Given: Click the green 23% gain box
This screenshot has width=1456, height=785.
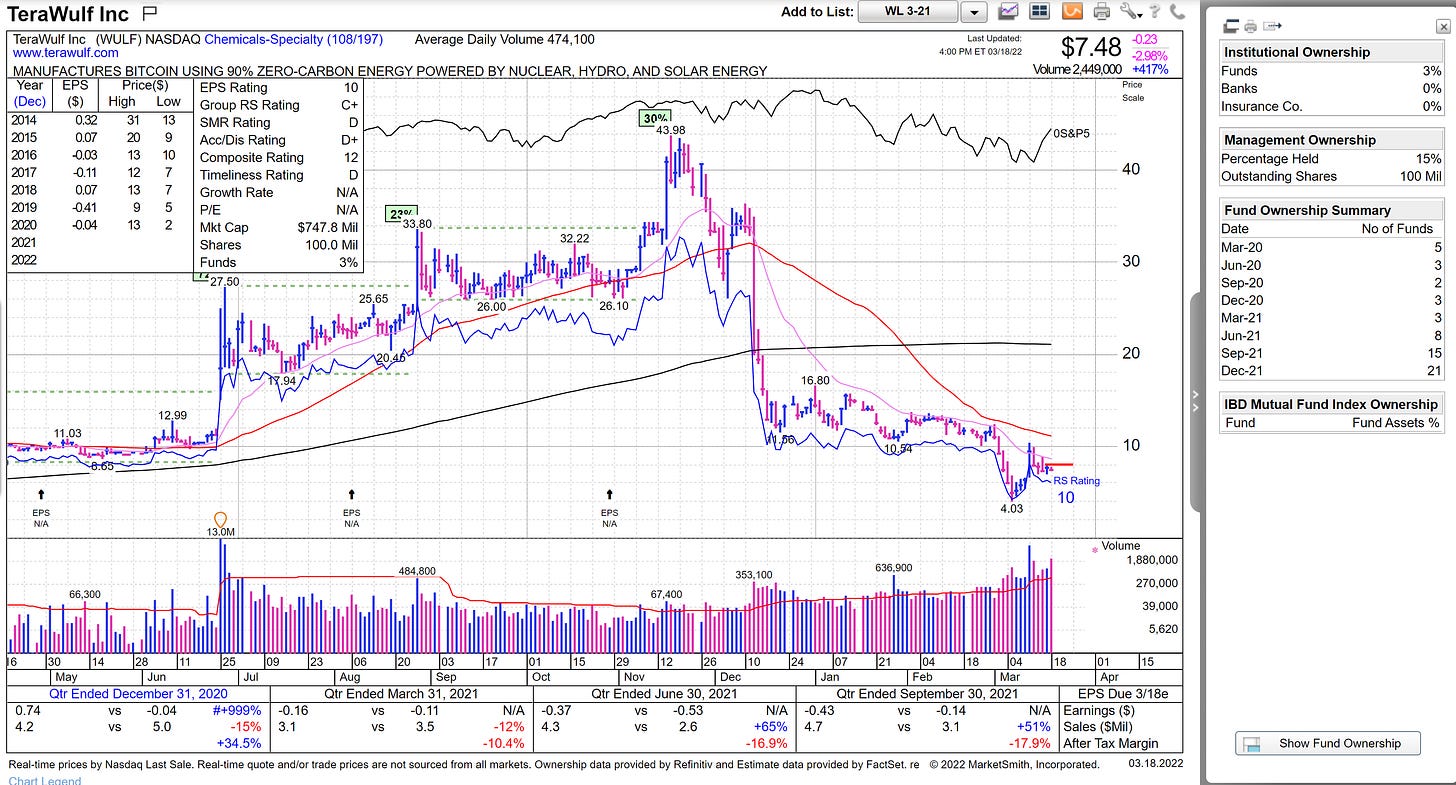Looking at the screenshot, I should tap(399, 213).
